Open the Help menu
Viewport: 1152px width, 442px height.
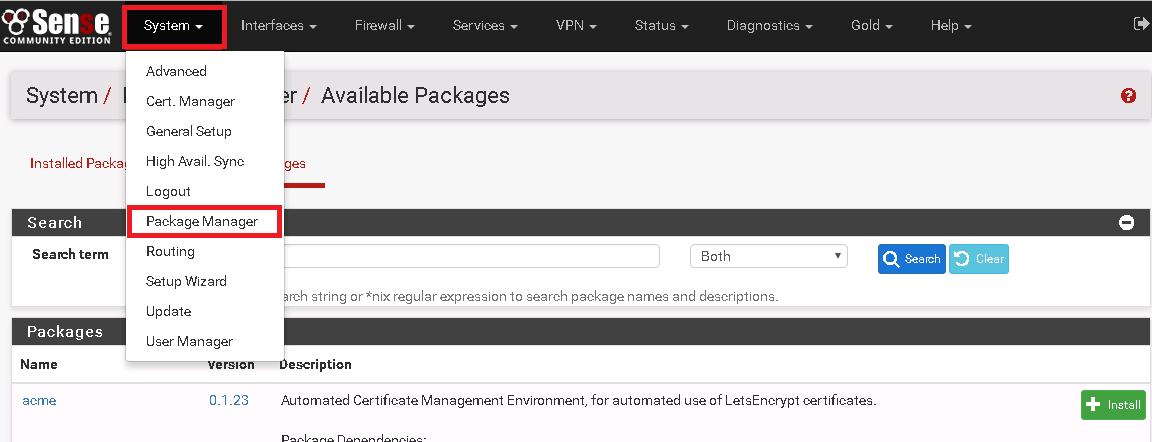click(951, 26)
